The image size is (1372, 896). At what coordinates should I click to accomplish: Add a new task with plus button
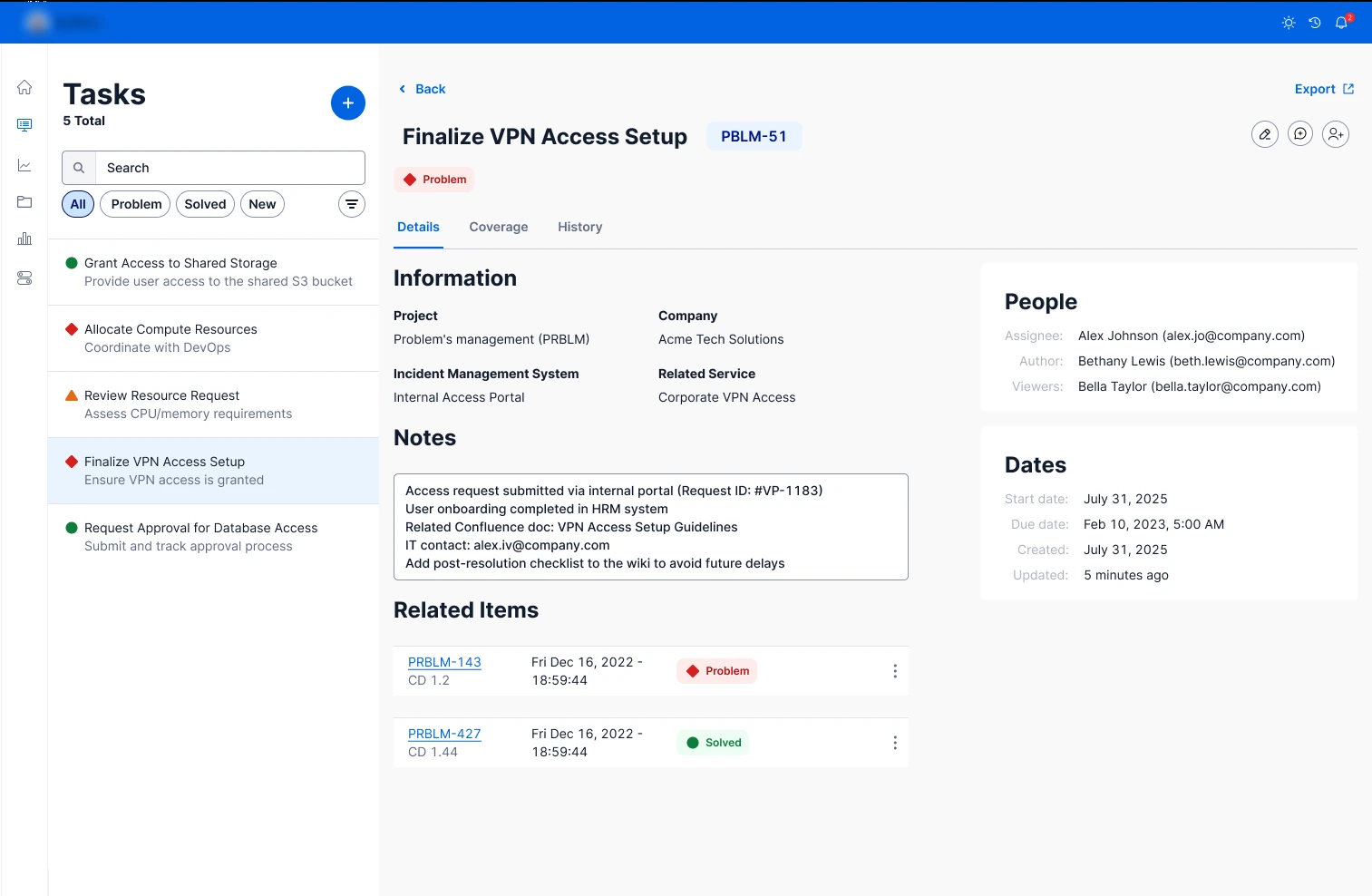[x=348, y=103]
